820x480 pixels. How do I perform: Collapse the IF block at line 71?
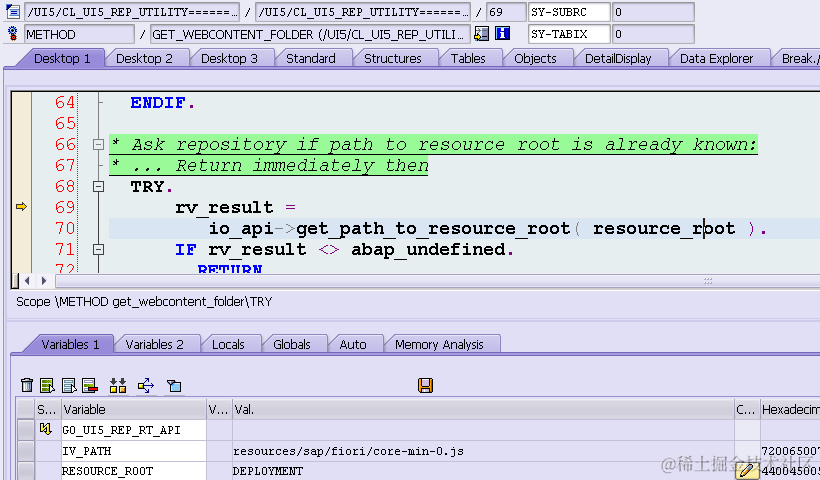(98, 249)
